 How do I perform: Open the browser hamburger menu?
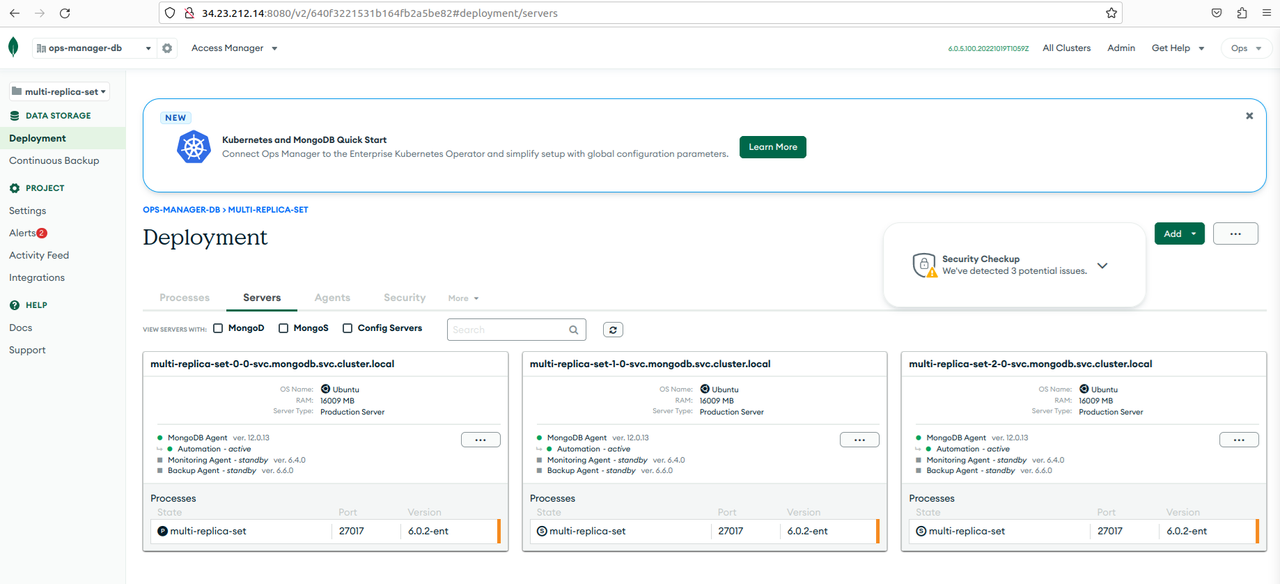pyautogui.click(x=1266, y=13)
